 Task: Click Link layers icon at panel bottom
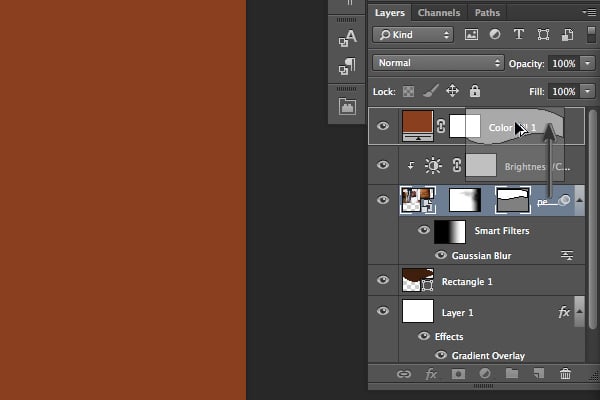pos(404,374)
